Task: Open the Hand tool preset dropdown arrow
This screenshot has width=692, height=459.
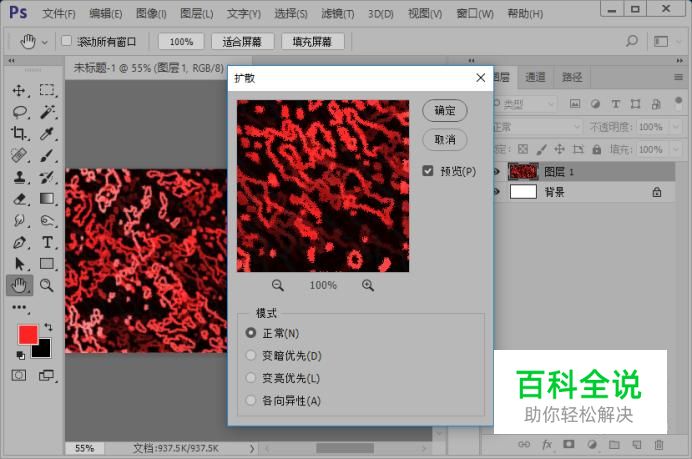Action: pos(45,43)
